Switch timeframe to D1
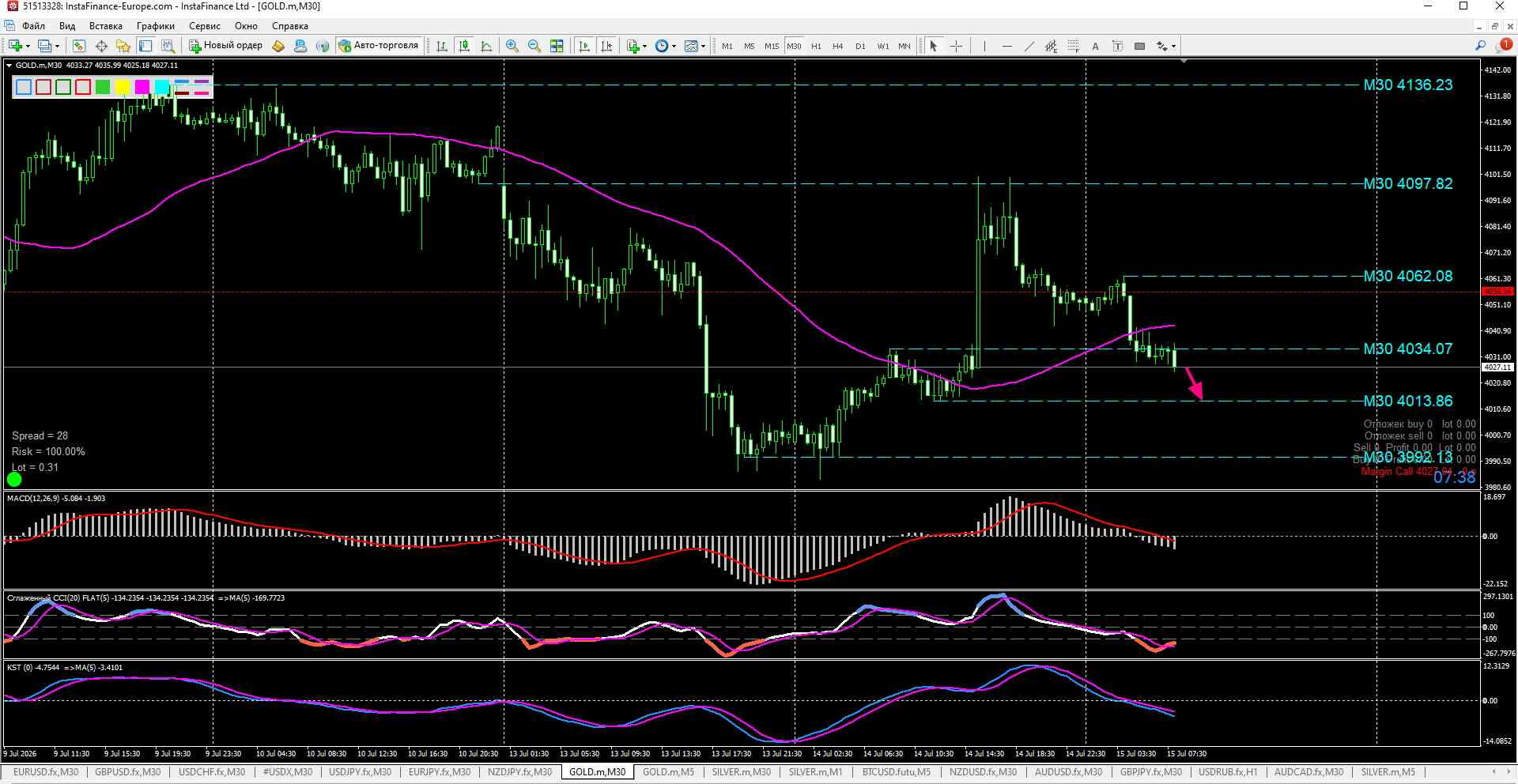1518x784 pixels. [860, 46]
